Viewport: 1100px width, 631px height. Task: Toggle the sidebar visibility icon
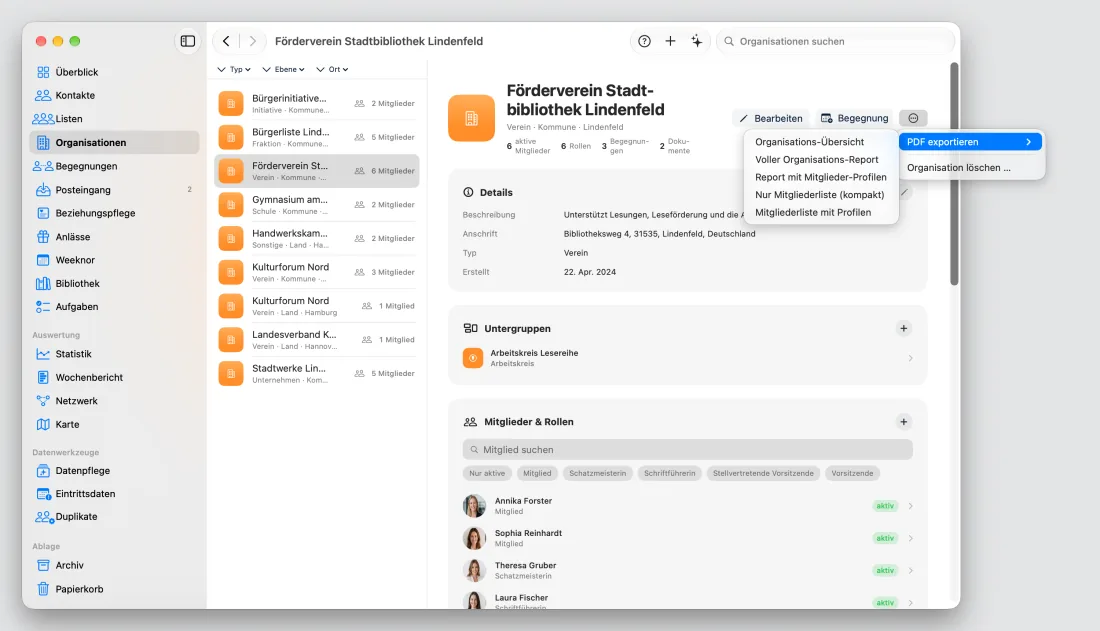point(187,41)
